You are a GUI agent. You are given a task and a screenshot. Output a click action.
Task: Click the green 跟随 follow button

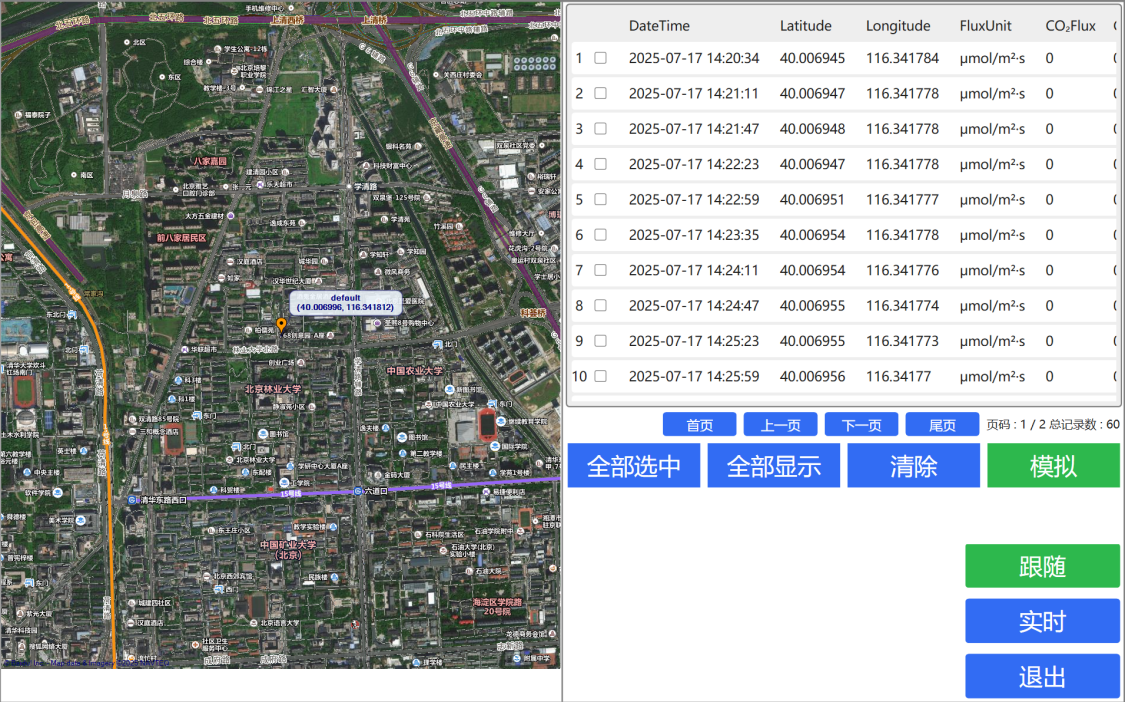pos(1042,566)
